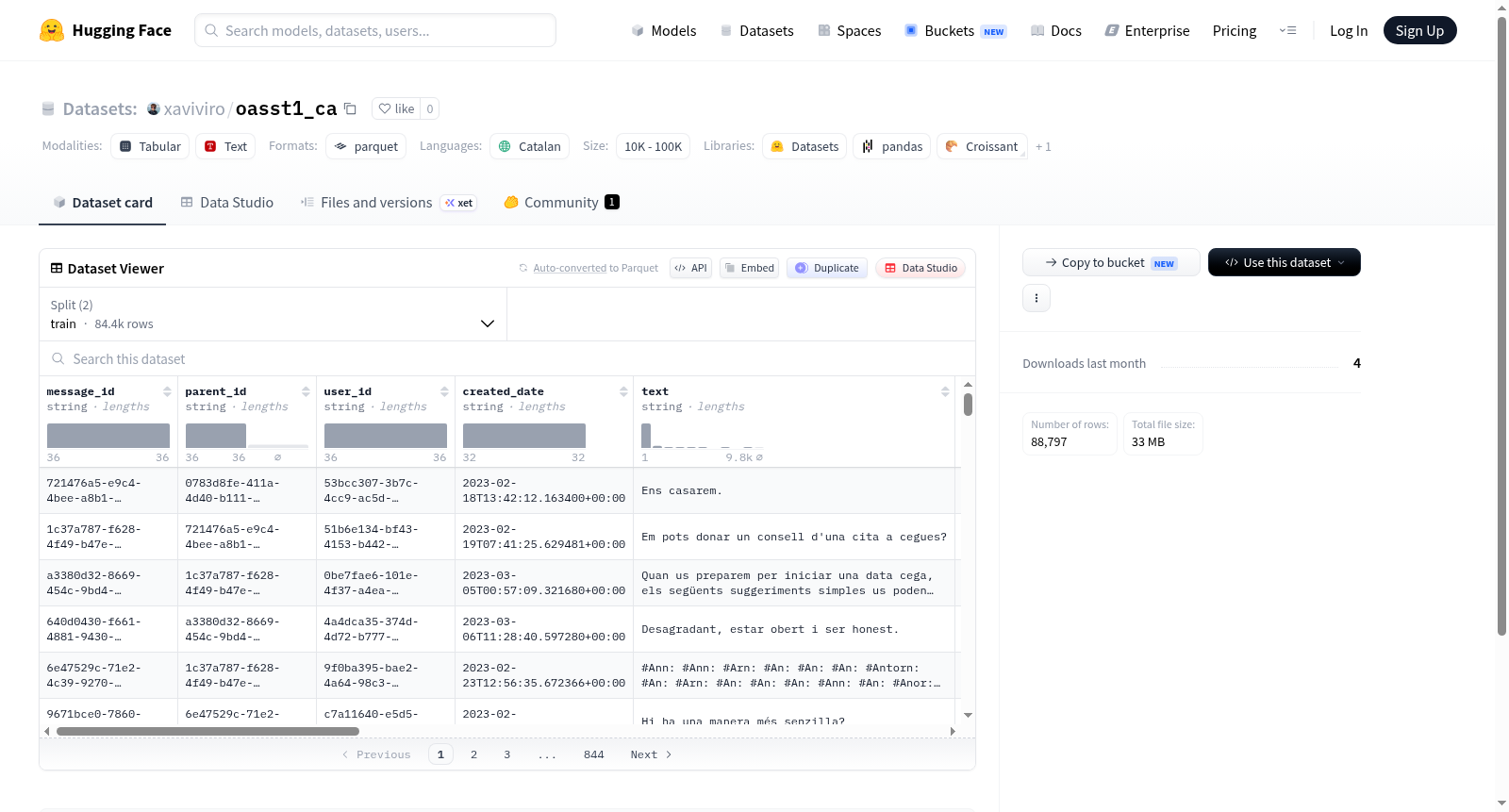Go to Datasets in top navigation
This screenshot has width=1509, height=812.
756,30
